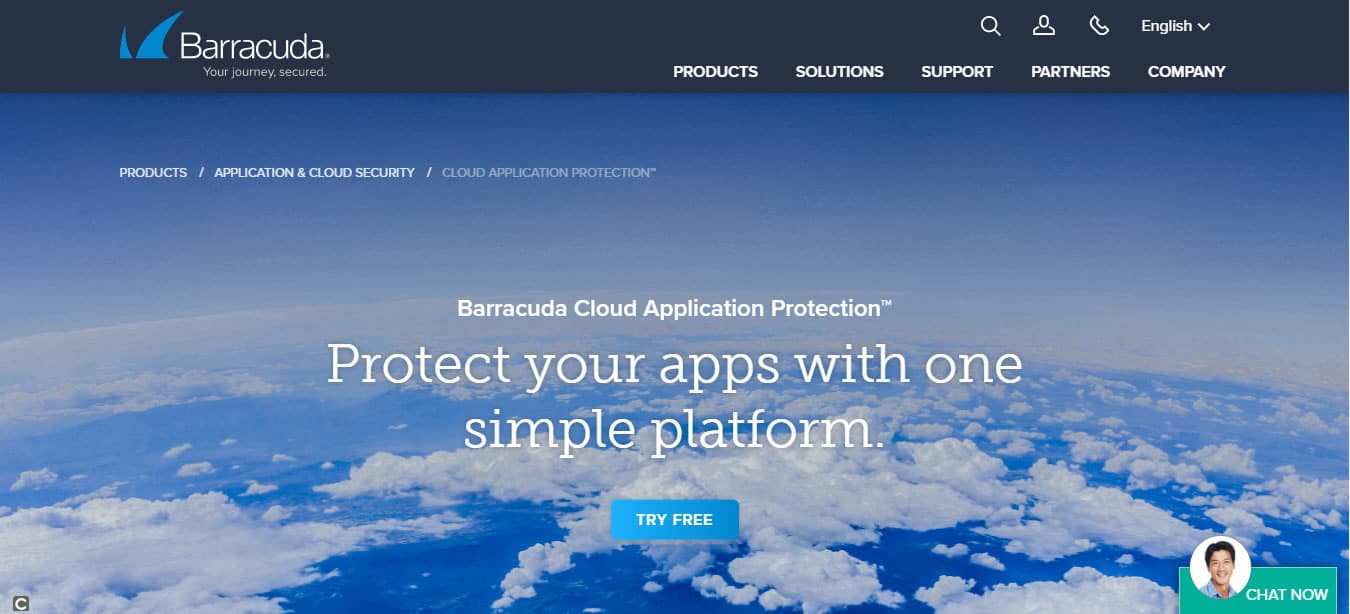Expand the English language dropdown
Screen dimensions: 1350x614
pos(1176,26)
